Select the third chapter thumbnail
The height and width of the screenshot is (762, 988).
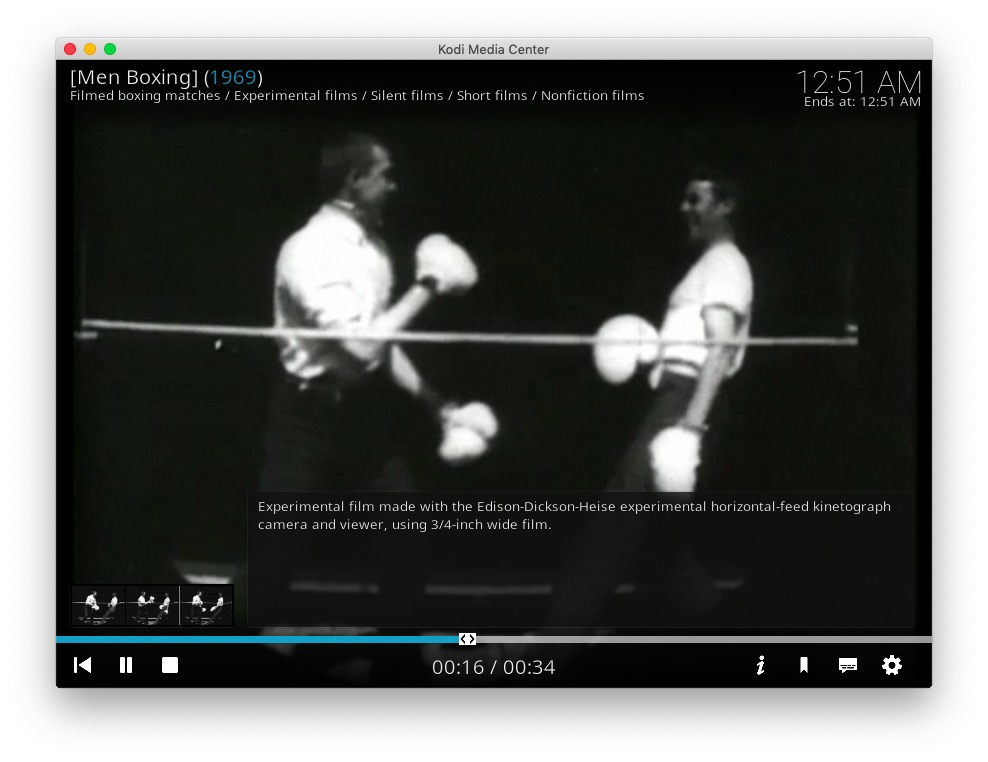(206, 605)
